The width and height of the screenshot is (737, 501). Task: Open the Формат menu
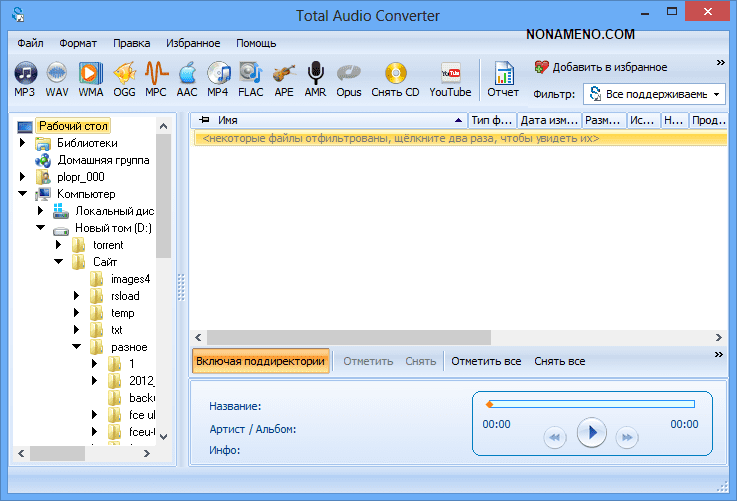coord(78,43)
